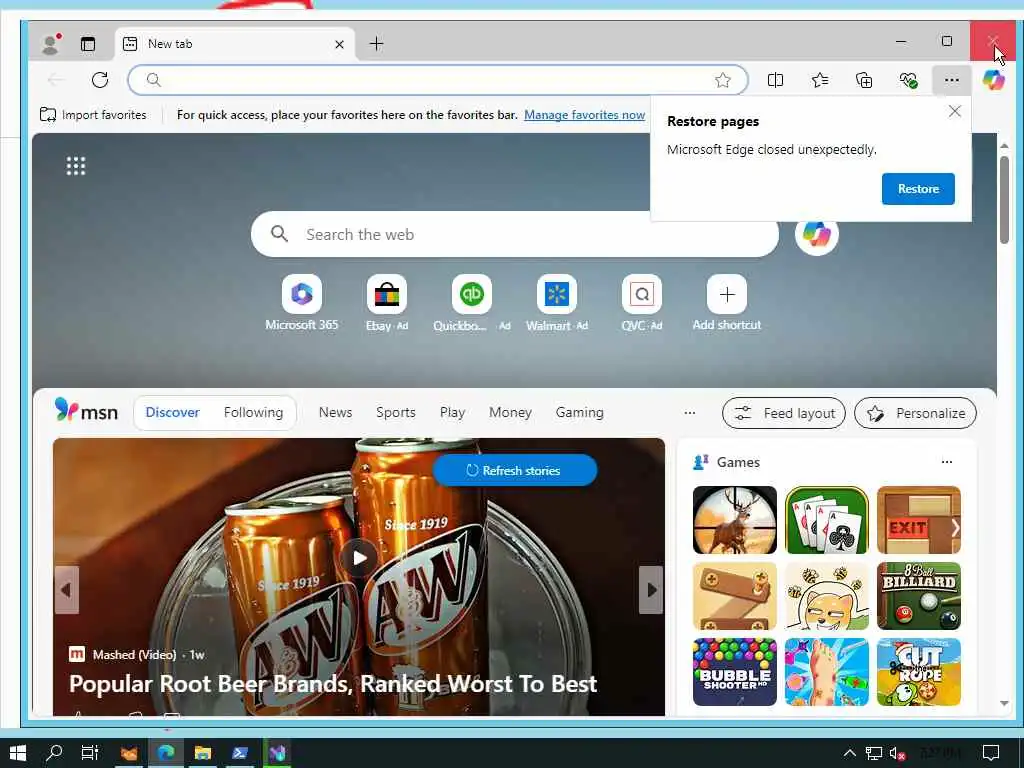Click the Restore button

918,189
